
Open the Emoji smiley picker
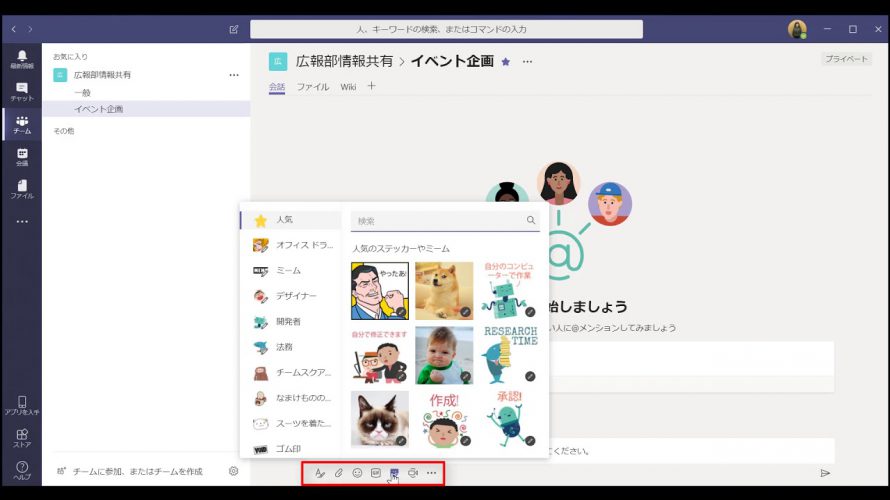point(357,473)
